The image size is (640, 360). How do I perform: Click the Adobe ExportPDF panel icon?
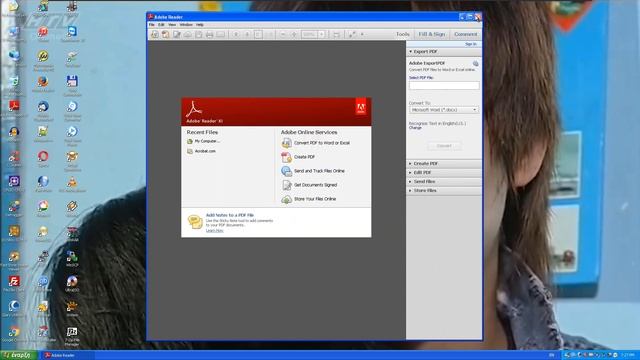[x=476, y=63]
